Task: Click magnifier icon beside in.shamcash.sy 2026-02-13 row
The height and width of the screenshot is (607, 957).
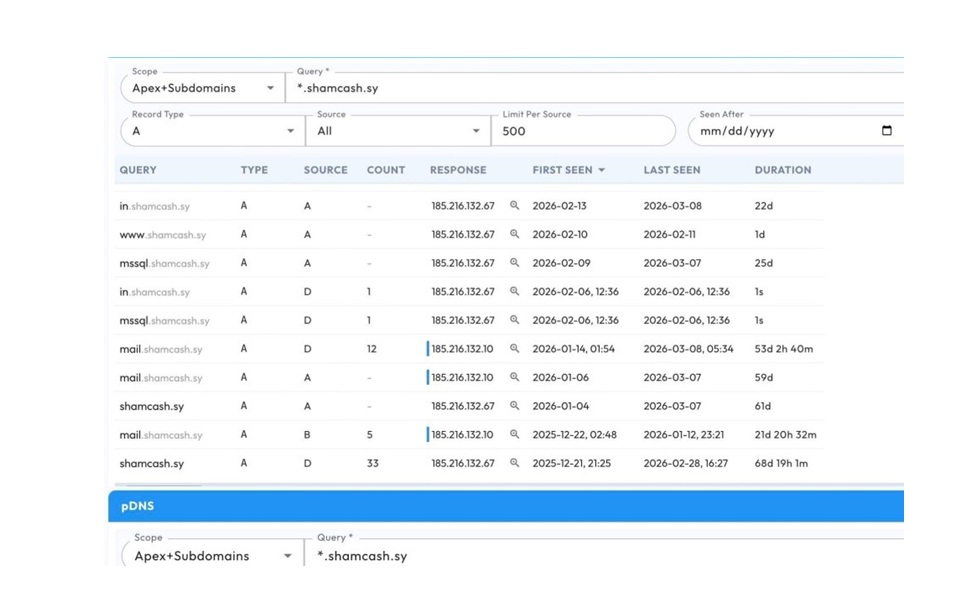Action: 515,206
